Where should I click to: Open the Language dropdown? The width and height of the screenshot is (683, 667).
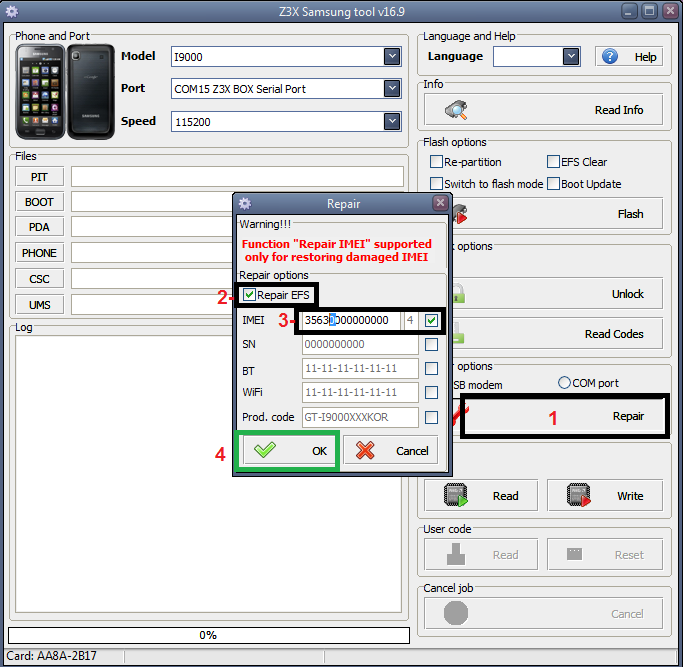tap(571, 56)
